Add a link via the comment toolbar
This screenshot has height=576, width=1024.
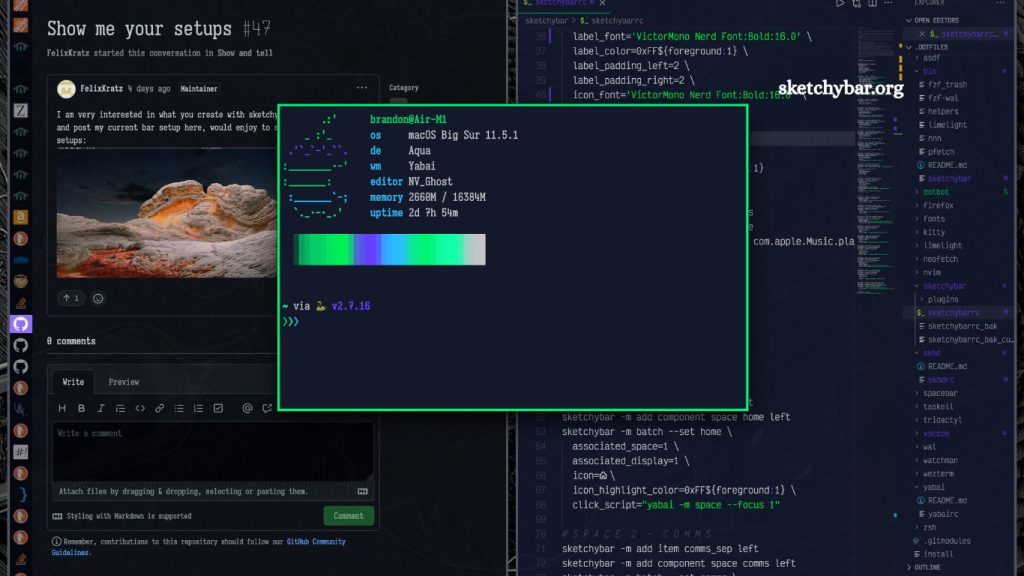coord(159,408)
